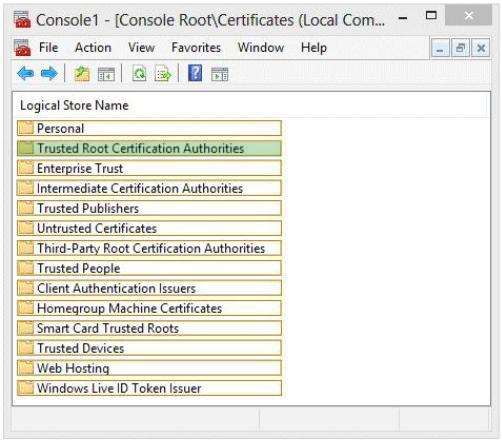Click the Forward arrow toolbar icon
This screenshot has height=442, width=502.
(49, 74)
